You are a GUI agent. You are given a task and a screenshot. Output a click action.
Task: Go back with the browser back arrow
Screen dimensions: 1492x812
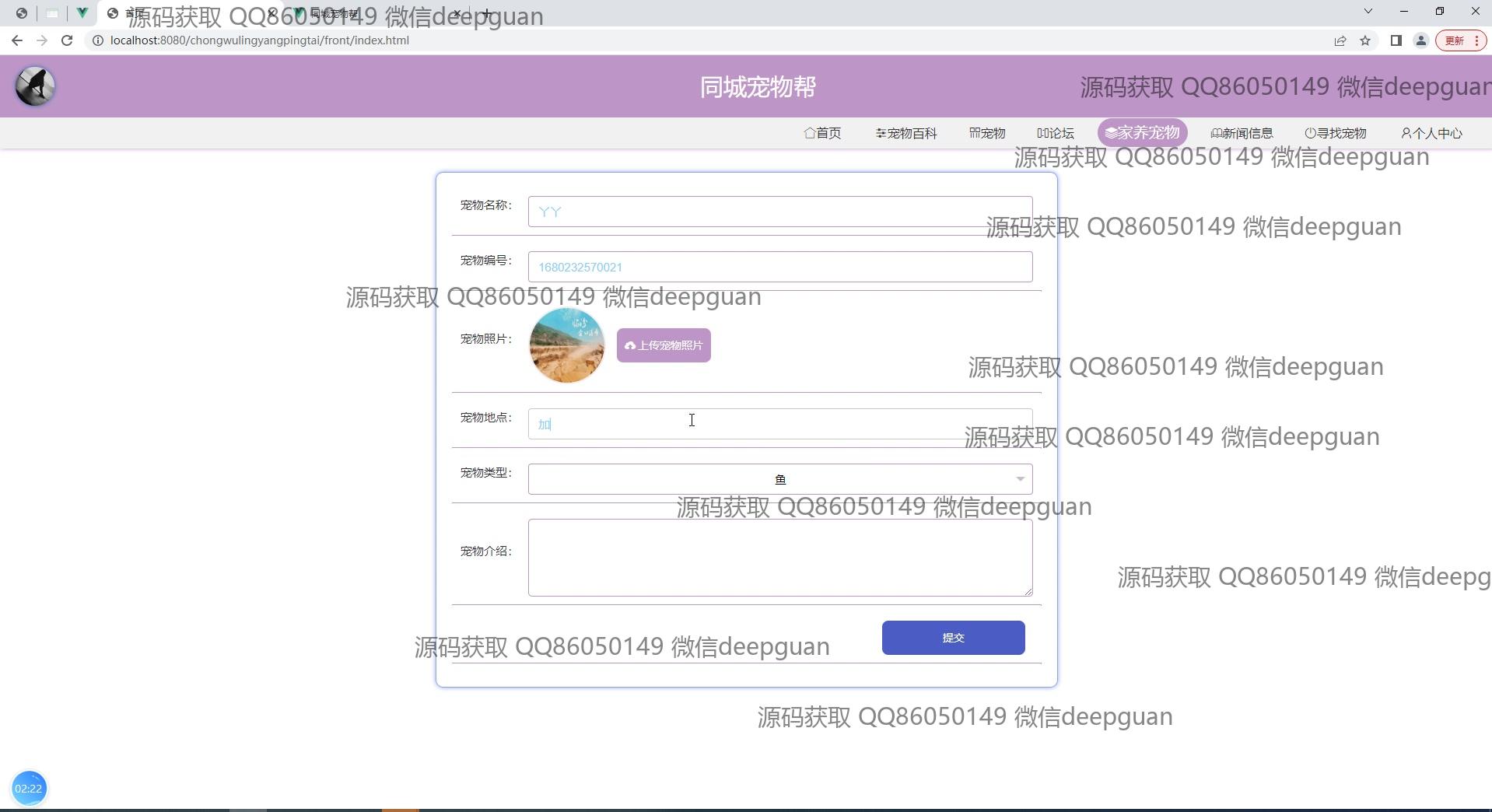pyautogui.click(x=17, y=40)
